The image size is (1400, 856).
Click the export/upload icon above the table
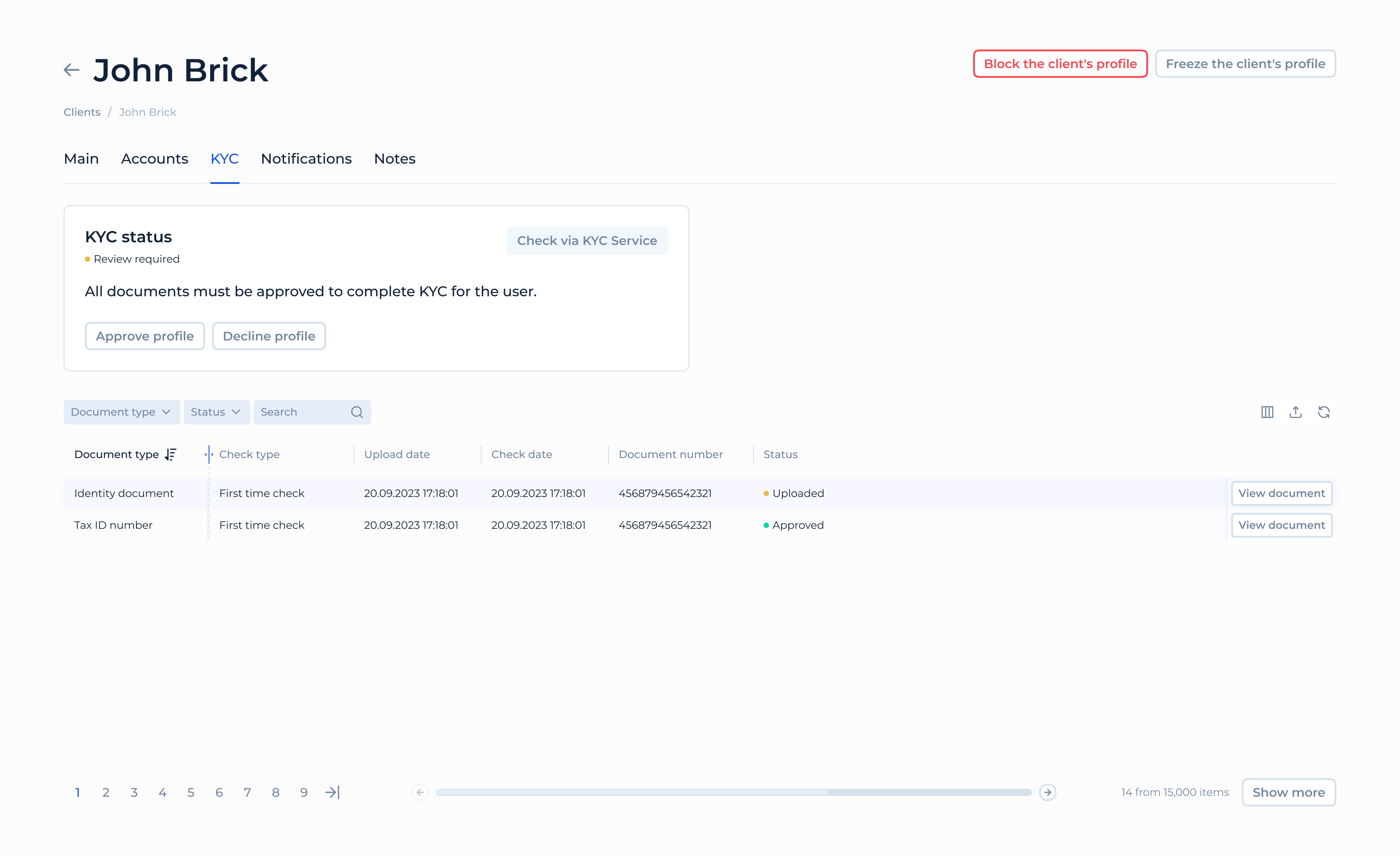[1295, 411]
